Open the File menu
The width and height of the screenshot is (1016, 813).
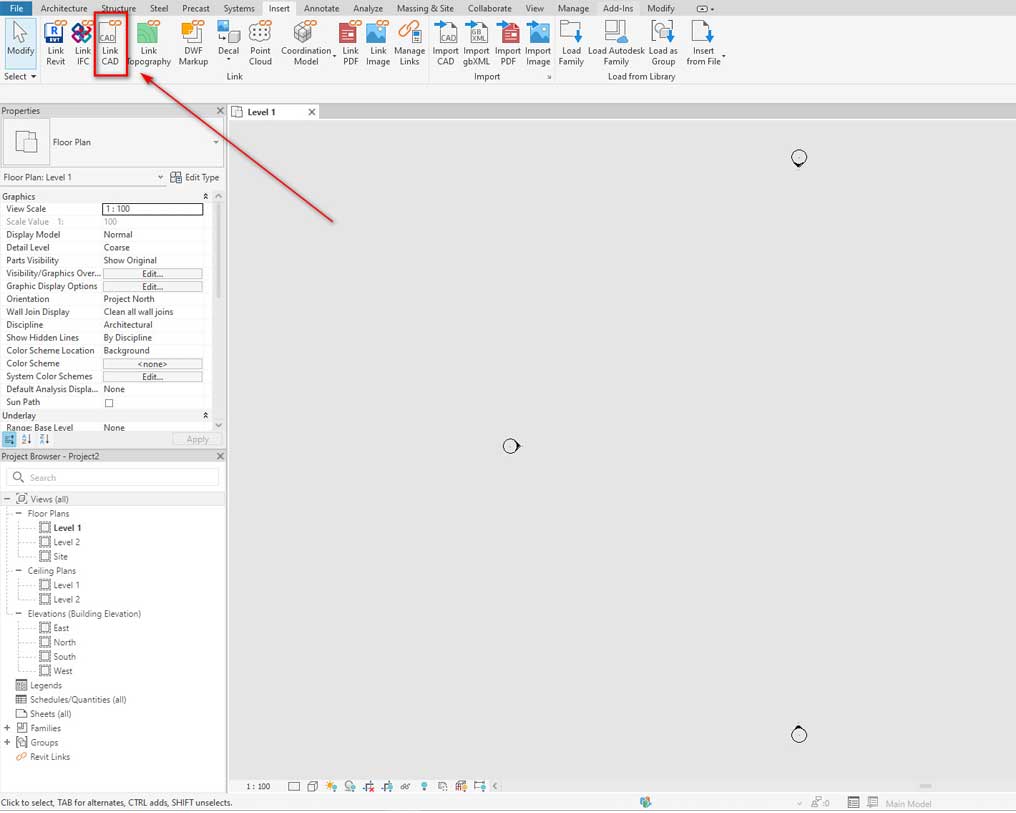pyautogui.click(x=16, y=8)
